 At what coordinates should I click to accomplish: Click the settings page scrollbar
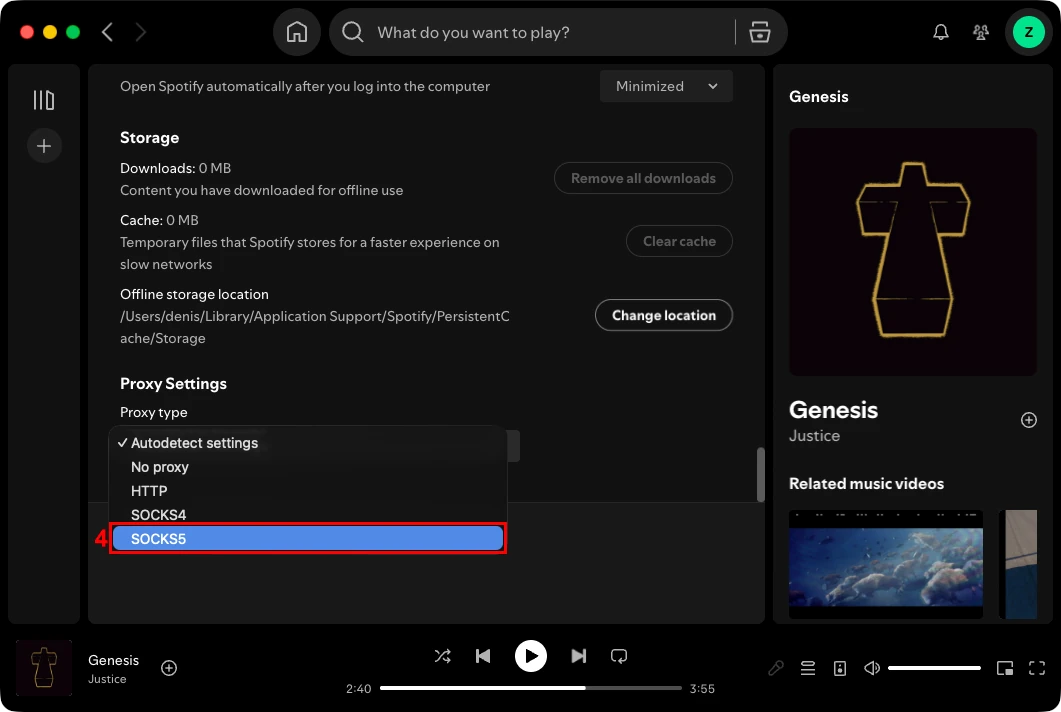[761, 474]
